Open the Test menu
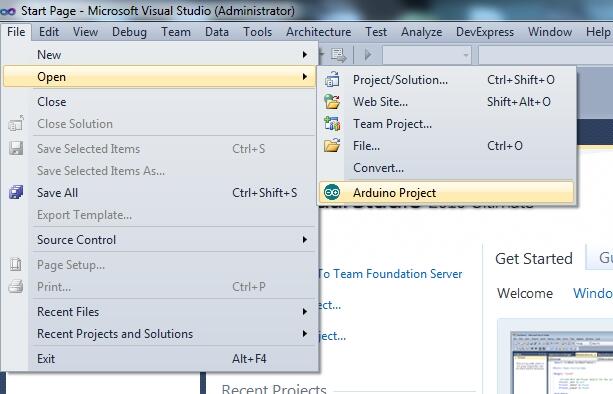Screen dimensions: 613x394 (x=376, y=32)
